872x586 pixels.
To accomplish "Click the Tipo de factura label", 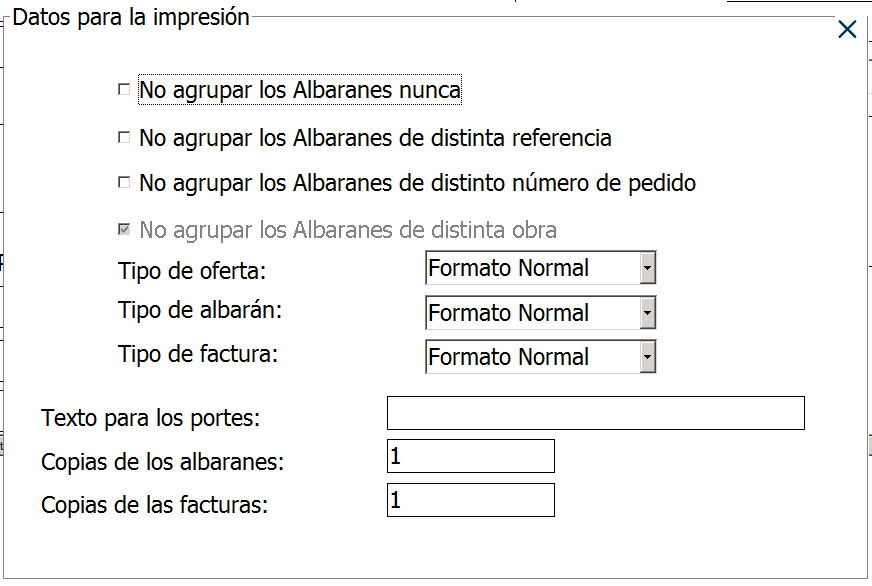I will tap(198, 353).
